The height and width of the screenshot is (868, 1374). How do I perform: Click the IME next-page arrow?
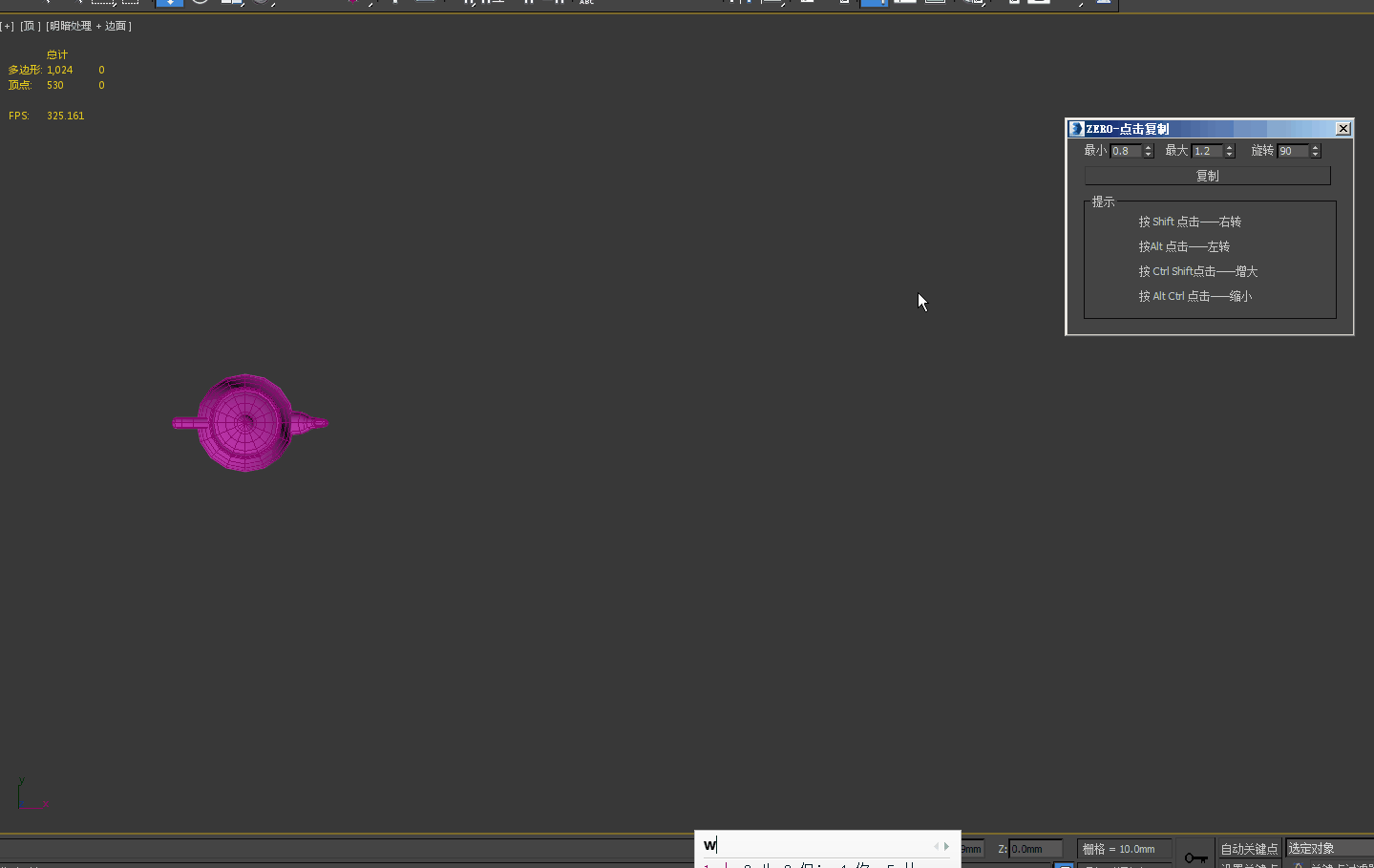946,846
